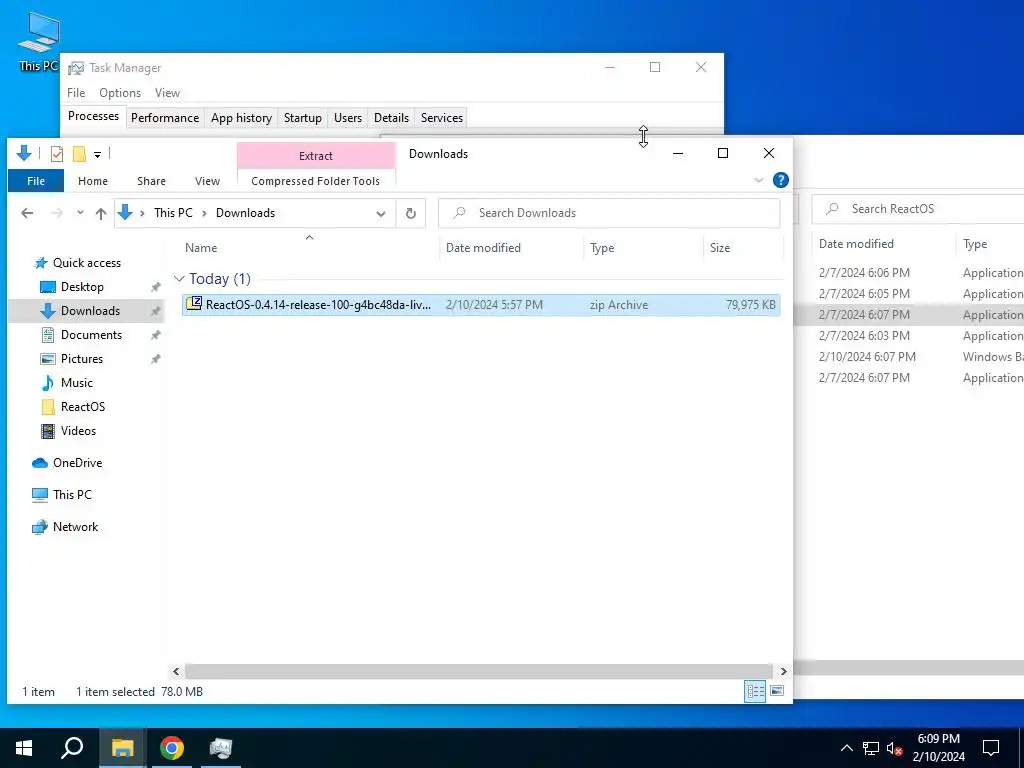Open the View ribbon tab in Explorer
This screenshot has width=1024, height=768.
pos(207,181)
